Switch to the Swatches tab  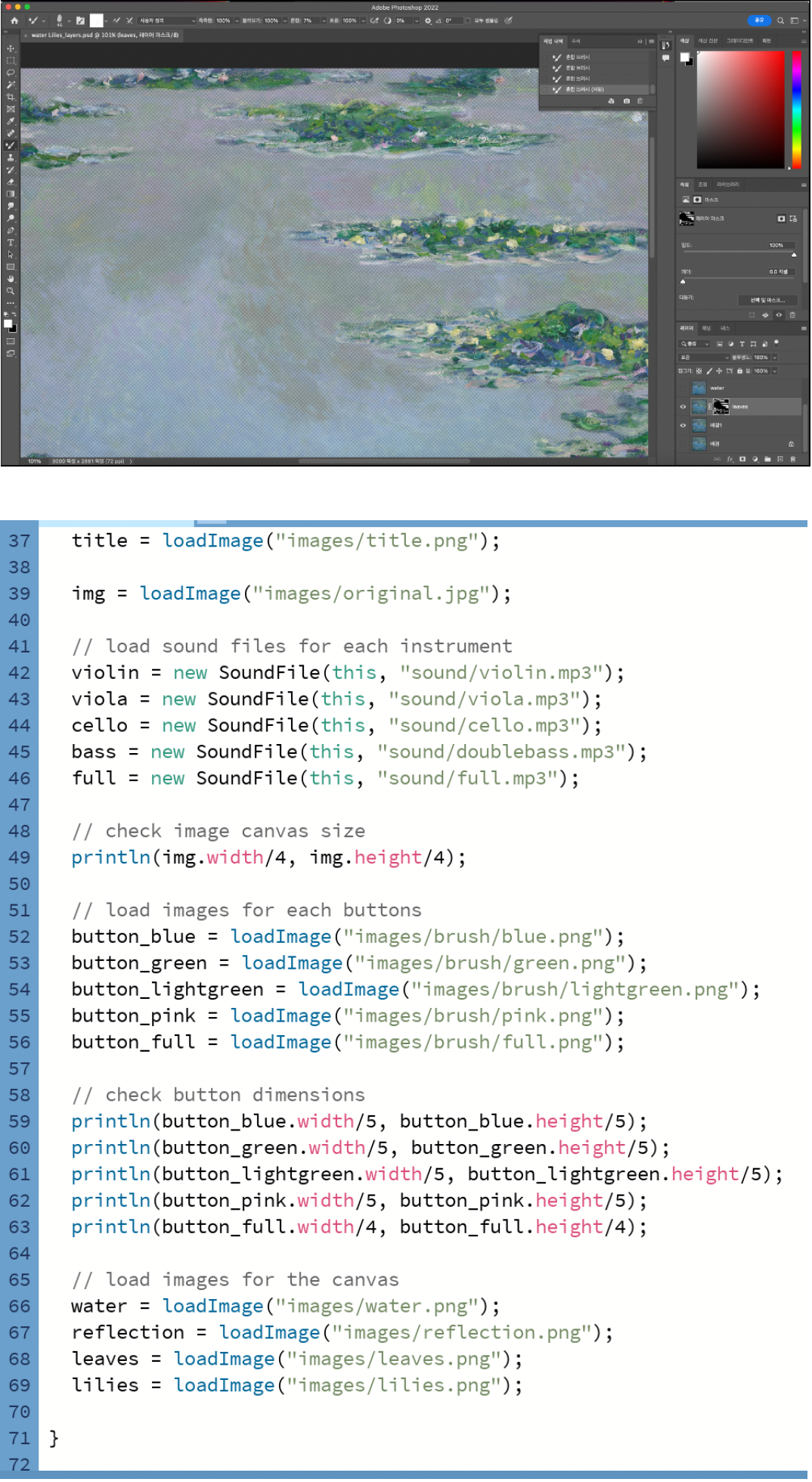click(708, 41)
